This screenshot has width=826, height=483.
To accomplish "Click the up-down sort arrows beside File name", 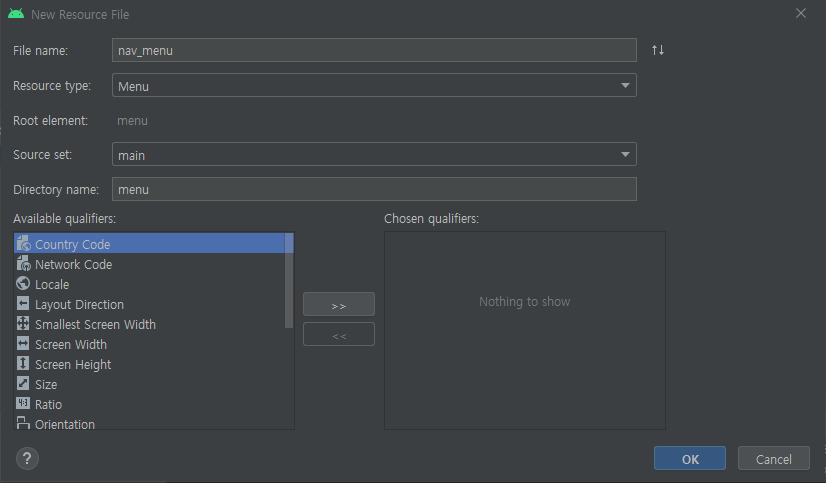I will point(657,50).
